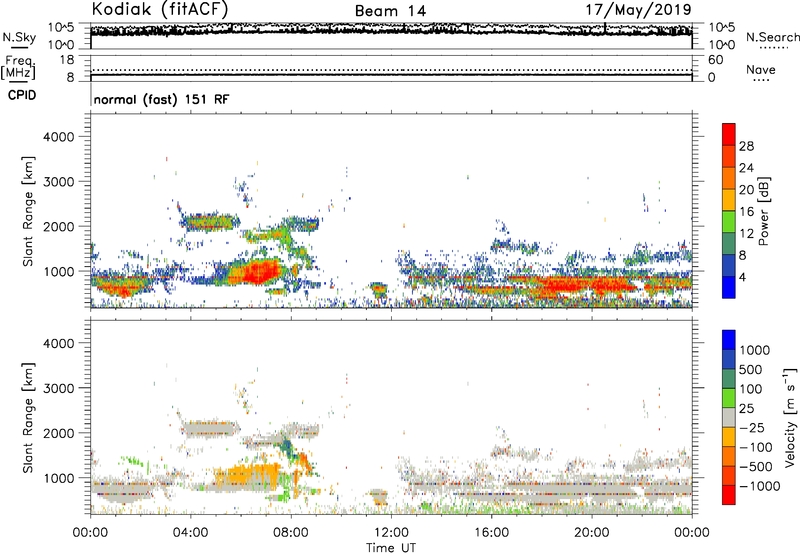This screenshot has width=800, height=554.
Task: Click the "20" Power colorbar label
Action: coord(746,190)
